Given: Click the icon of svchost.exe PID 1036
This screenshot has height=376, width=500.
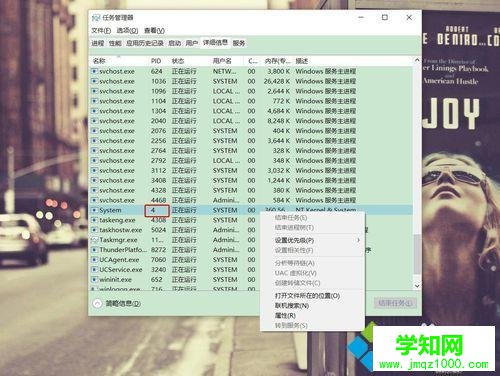Looking at the screenshot, I should coord(95,81).
